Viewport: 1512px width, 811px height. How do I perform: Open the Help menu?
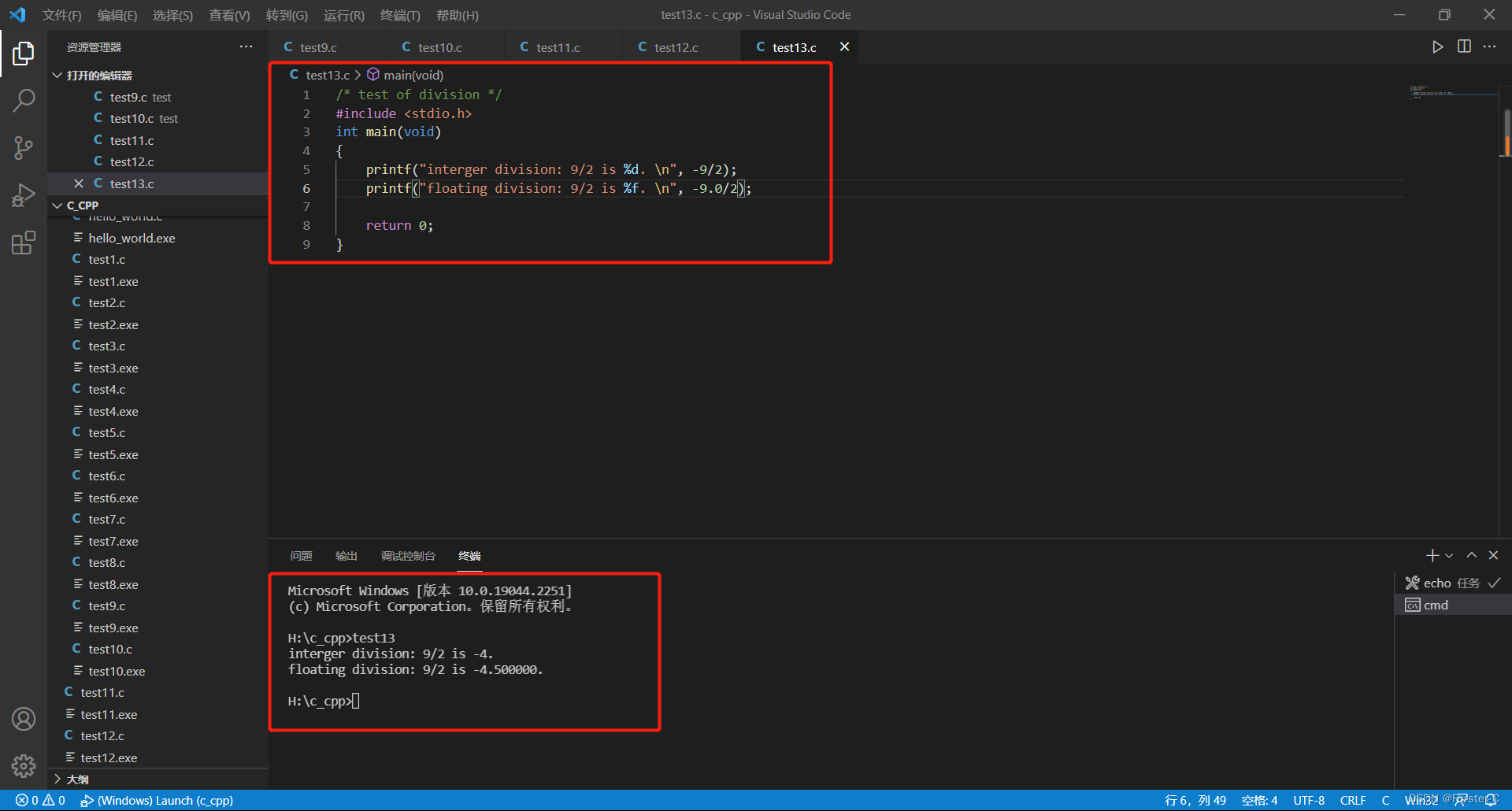[x=457, y=15]
